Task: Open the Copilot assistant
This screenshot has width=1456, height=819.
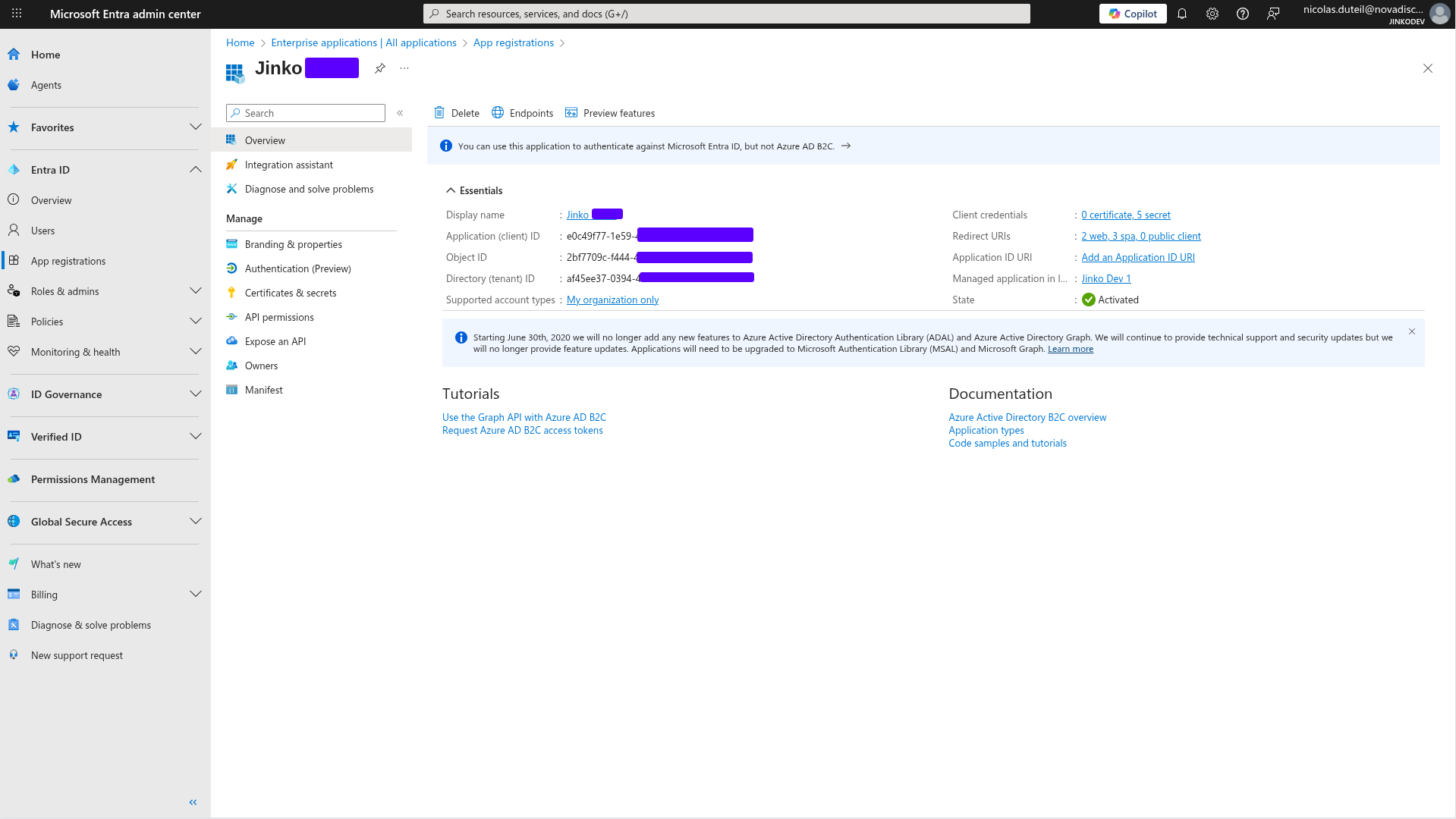Action: (1132, 13)
